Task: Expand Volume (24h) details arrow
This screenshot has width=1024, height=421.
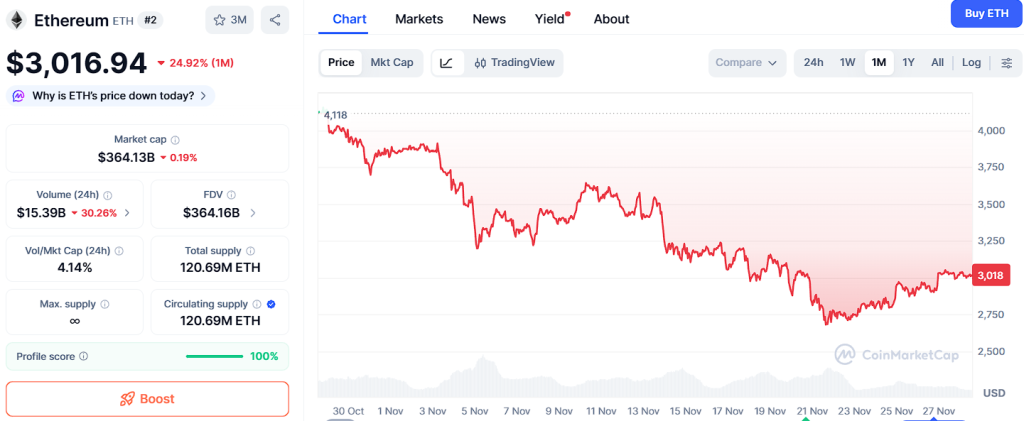Action: pos(127,213)
